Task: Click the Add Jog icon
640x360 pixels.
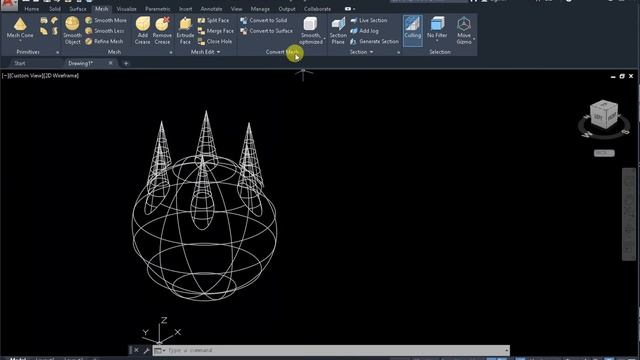Action: pos(354,31)
